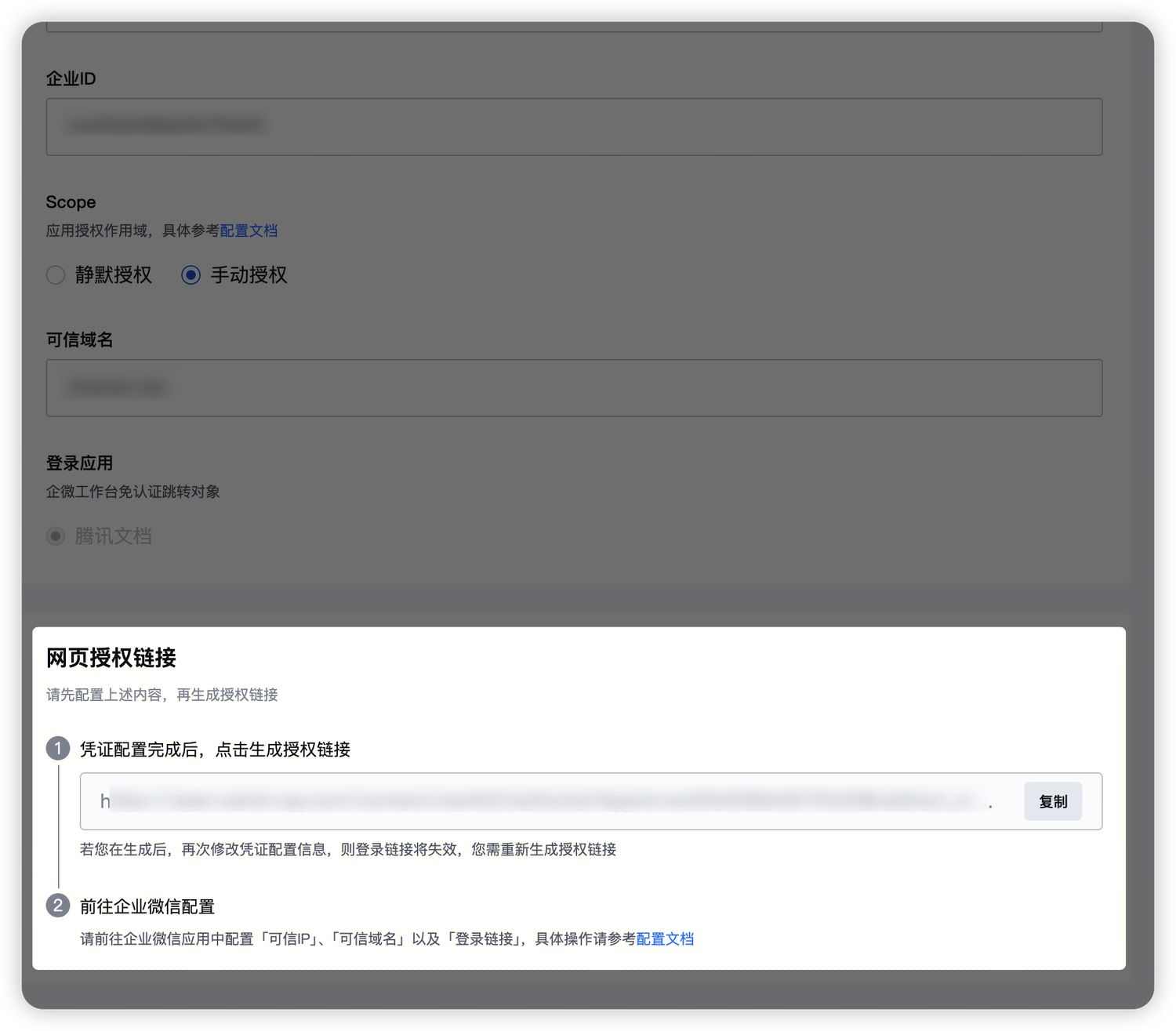Click the generated authorization link field

click(549, 801)
